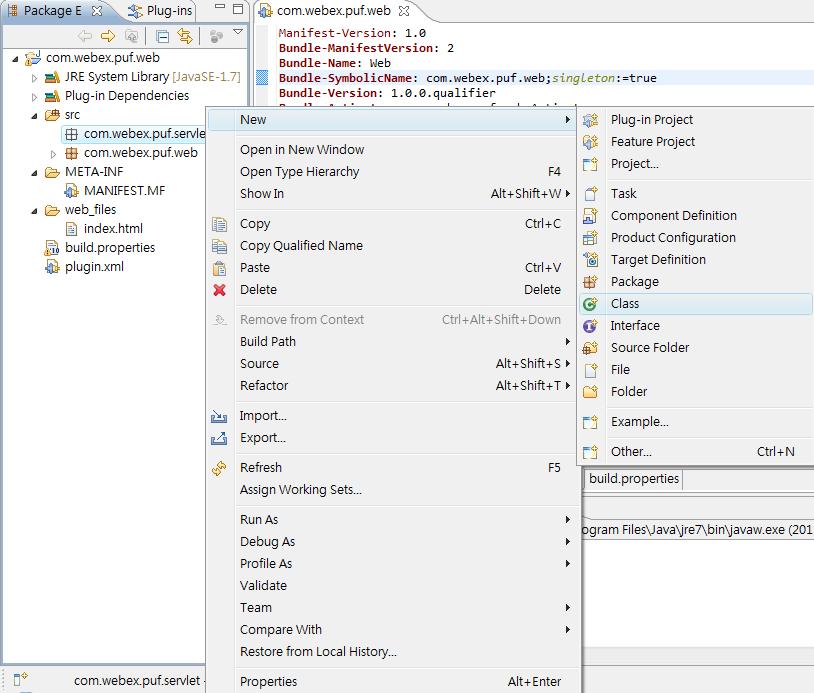Click the Folder icon in New submenu

point(591,392)
